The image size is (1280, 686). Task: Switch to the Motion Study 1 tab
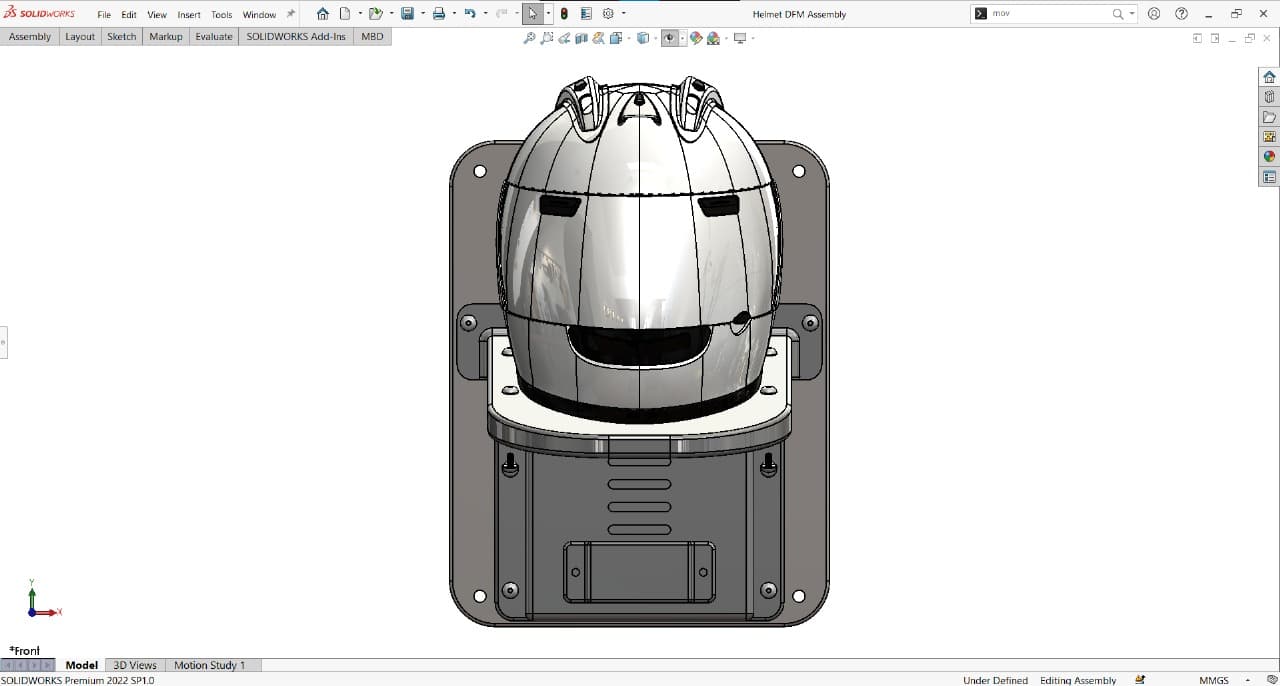(209, 665)
